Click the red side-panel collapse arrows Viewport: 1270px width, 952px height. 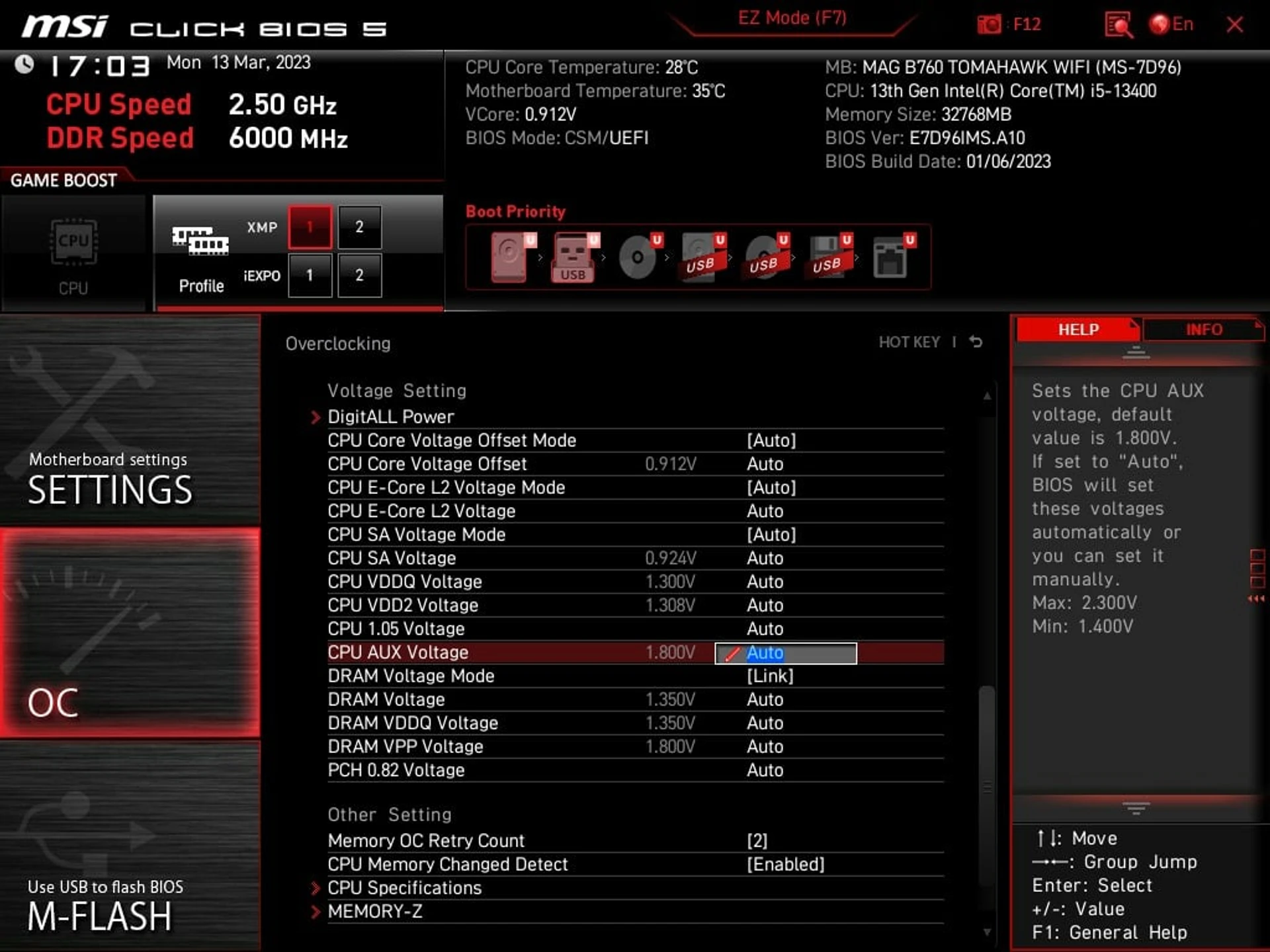[x=1256, y=599]
